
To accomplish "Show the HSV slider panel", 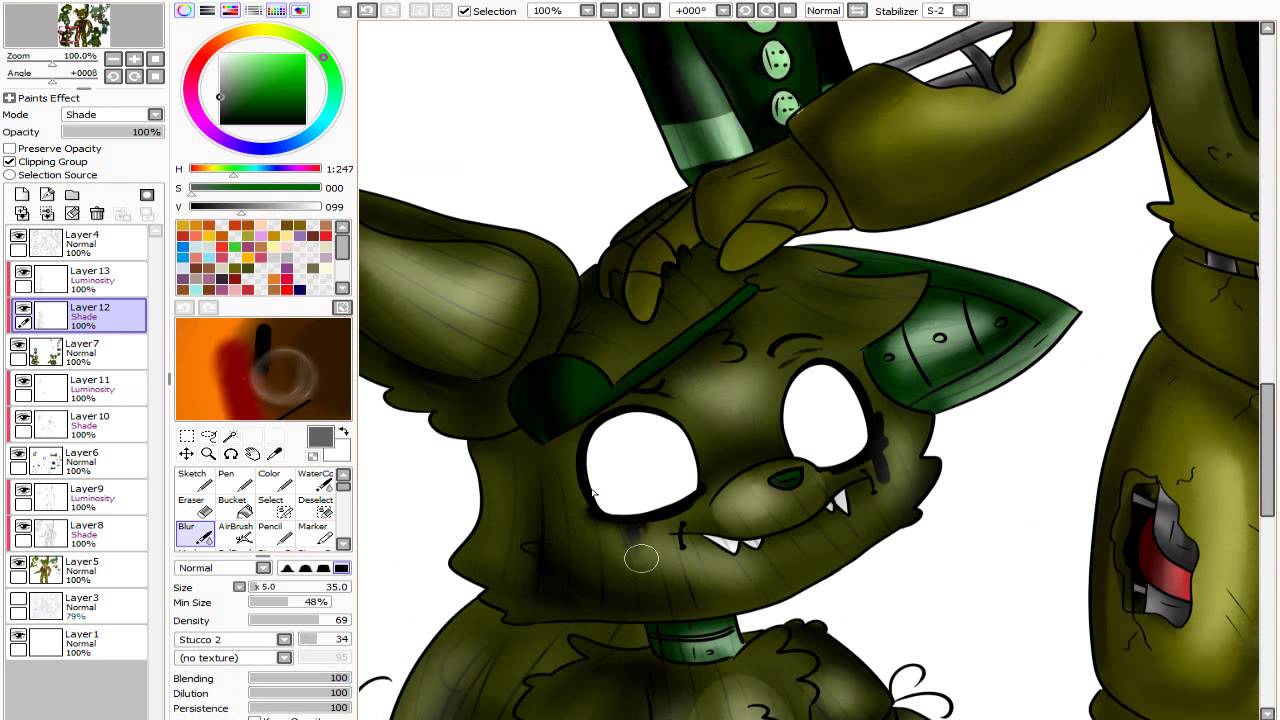I will point(230,10).
